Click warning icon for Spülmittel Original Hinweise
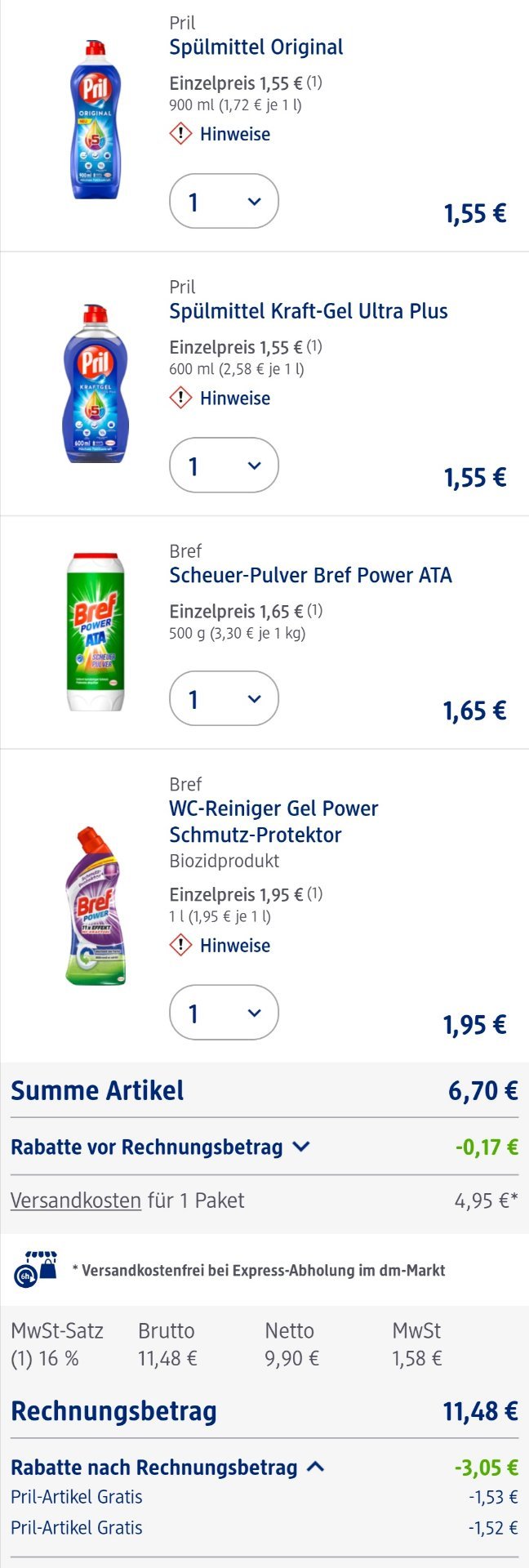The image size is (529, 1568). pyautogui.click(x=180, y=133)
